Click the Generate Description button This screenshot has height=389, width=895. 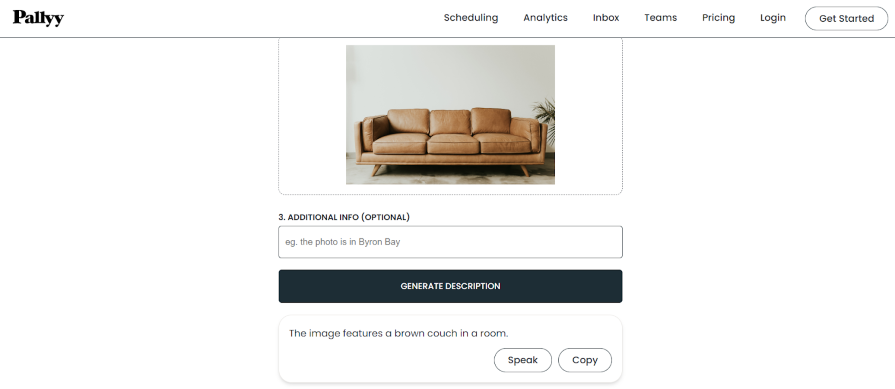[x=450, y=286]
